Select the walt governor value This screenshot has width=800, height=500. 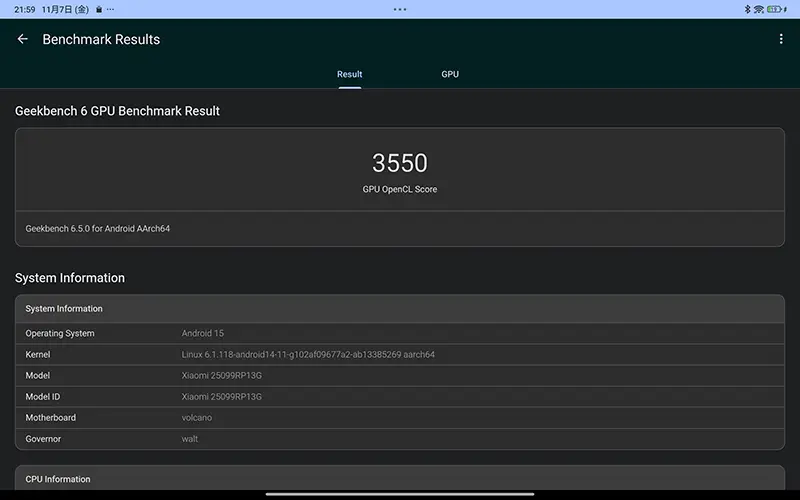(189, 439)
